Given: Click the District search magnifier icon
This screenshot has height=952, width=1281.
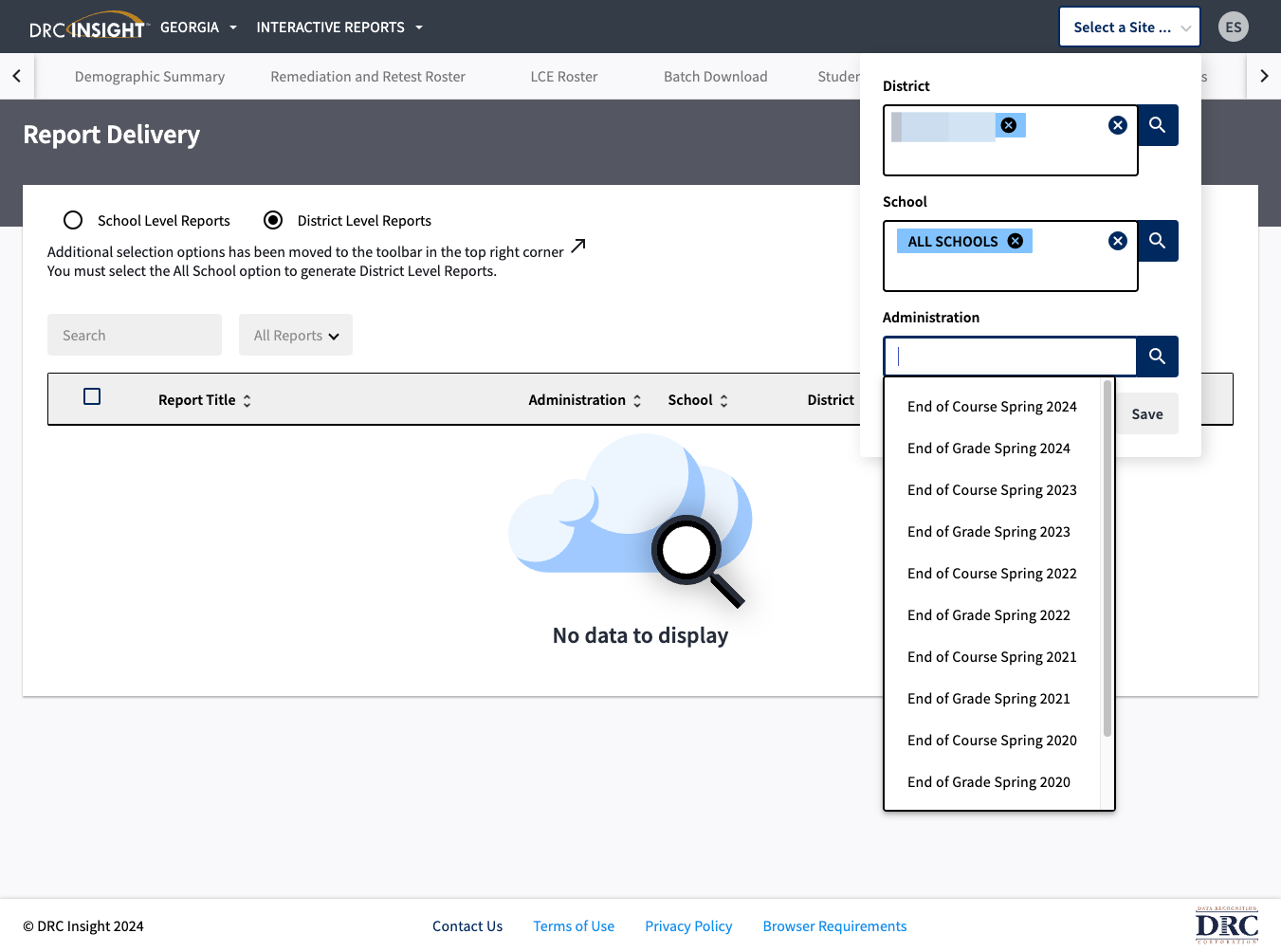Looking at the screenshot, I should click(x=1158, y=125).
